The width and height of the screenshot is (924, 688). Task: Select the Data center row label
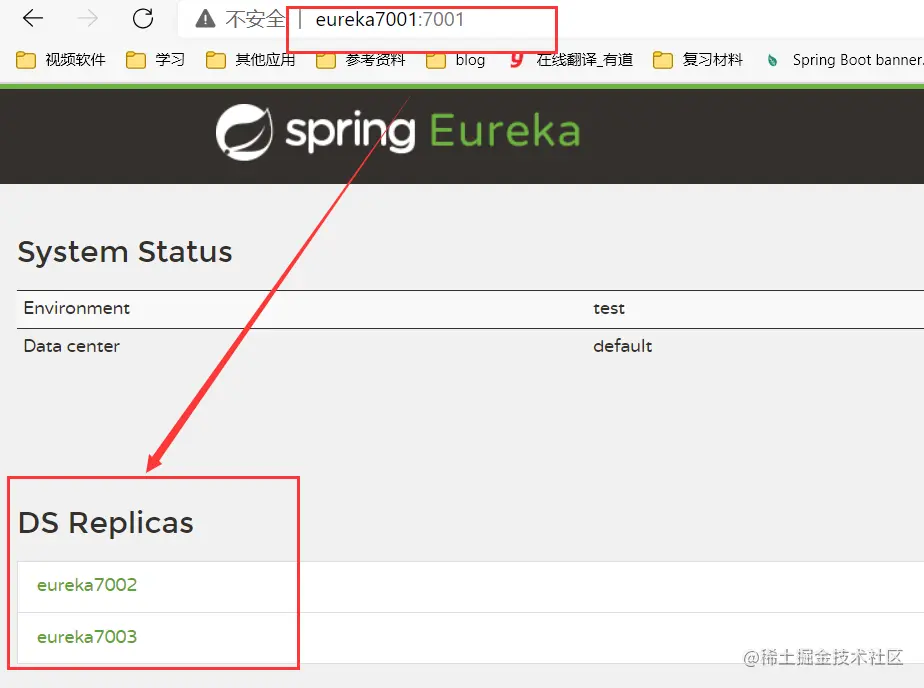(x=71, y=346)
